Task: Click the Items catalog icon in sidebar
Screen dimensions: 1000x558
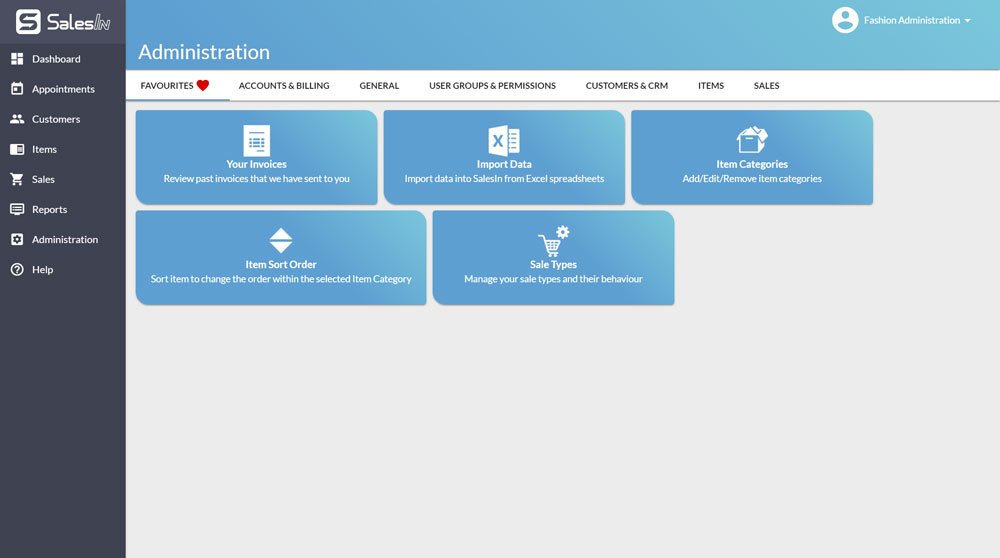Action: [17, 149]
